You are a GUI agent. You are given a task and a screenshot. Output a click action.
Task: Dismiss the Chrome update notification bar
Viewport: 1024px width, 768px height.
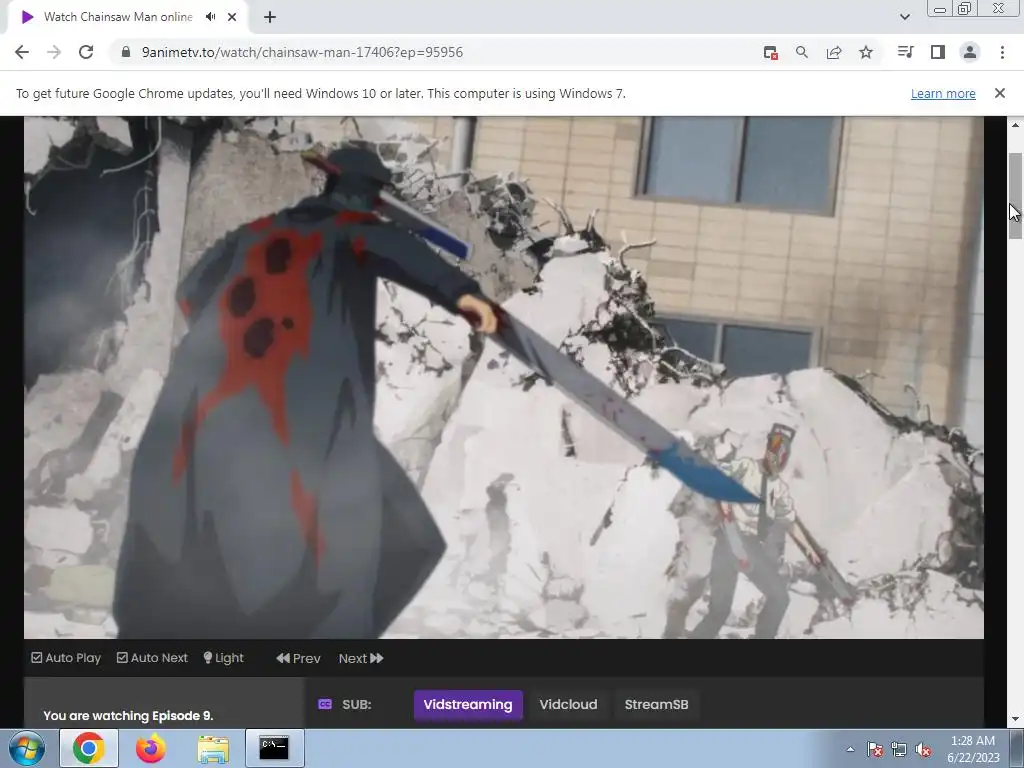point(999,93)
